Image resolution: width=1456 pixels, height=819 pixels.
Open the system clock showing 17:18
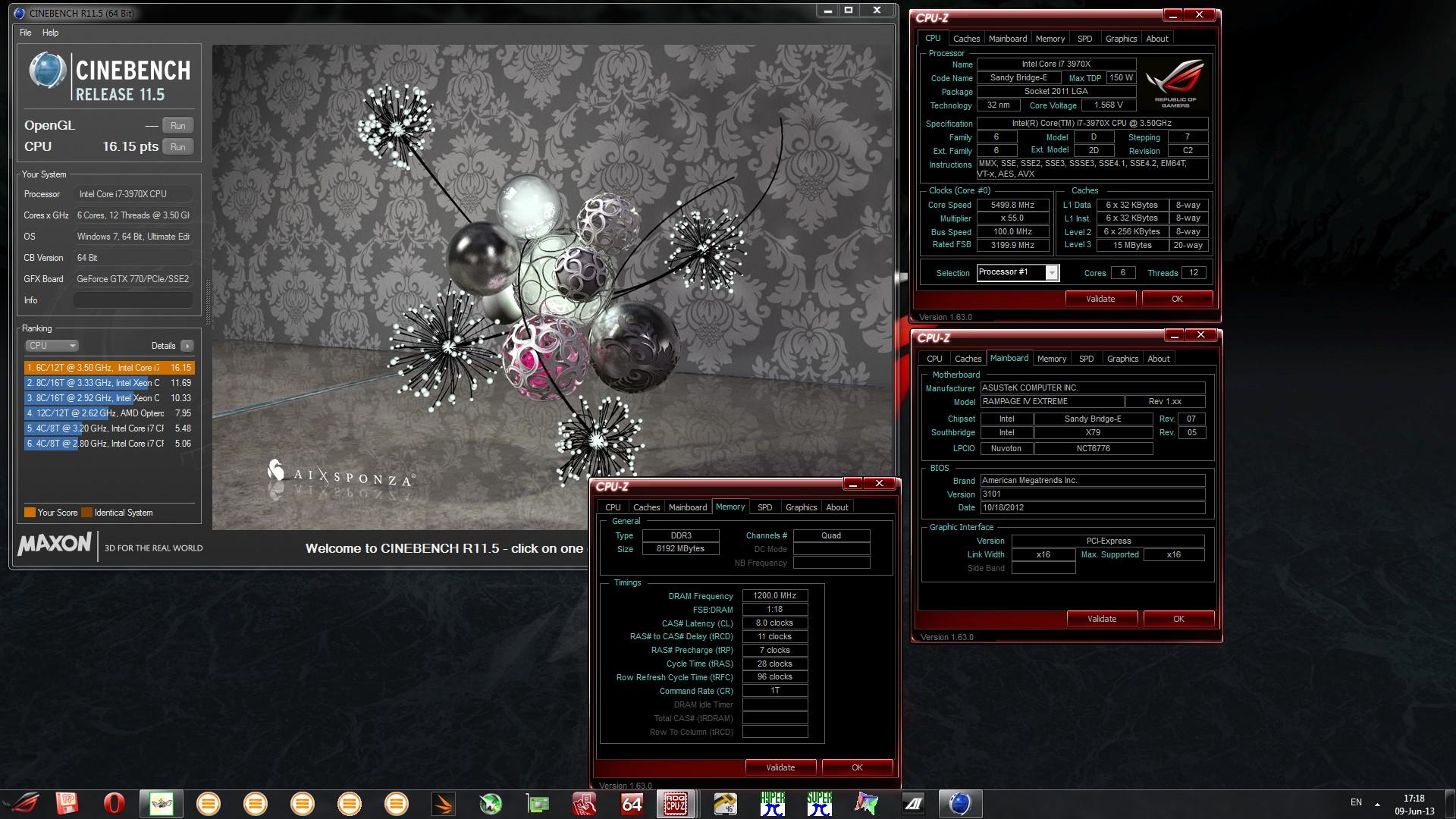tap(1414, 804)
